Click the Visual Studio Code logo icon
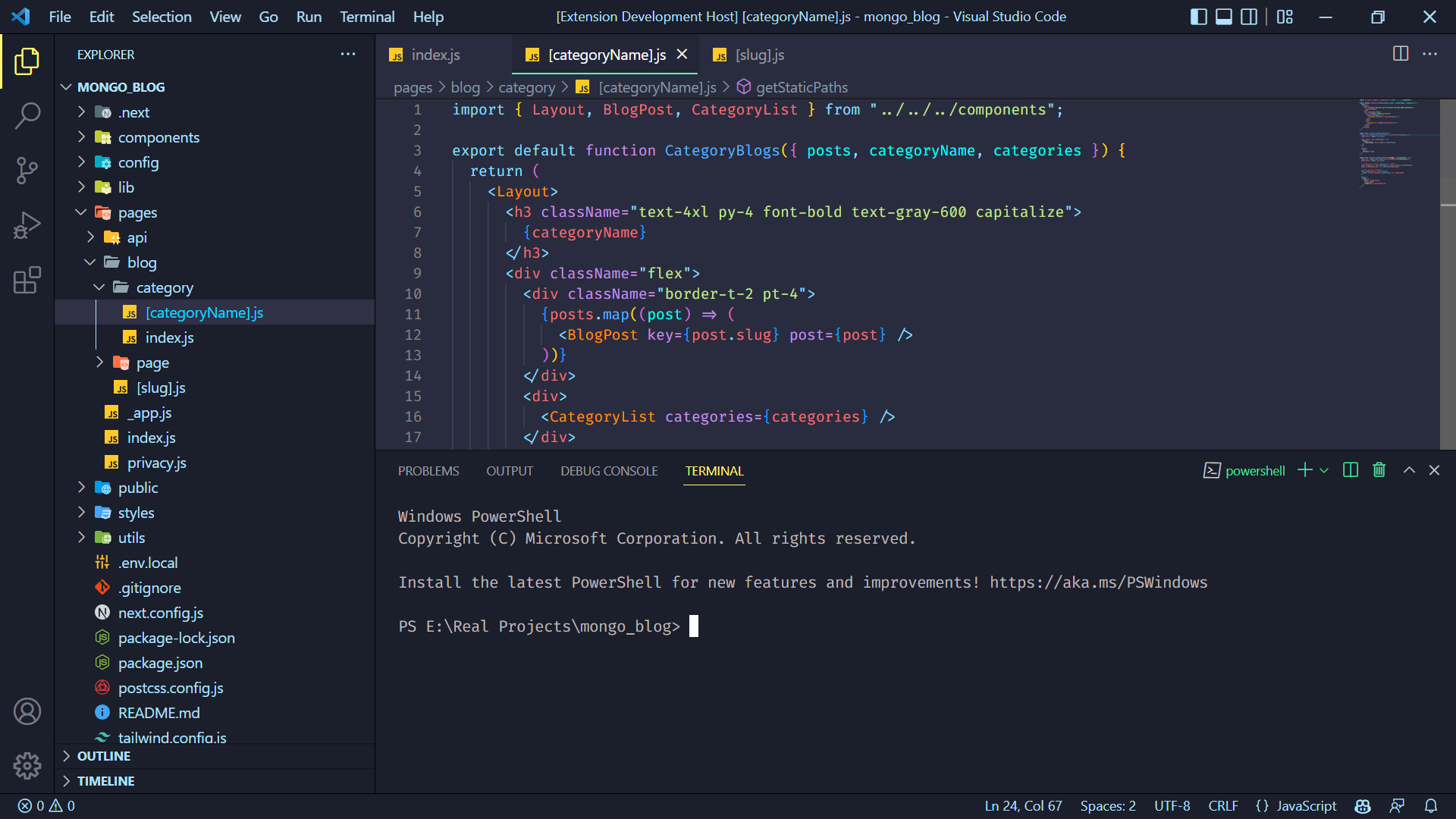Screen dimensions: 1456x819 click(21, 17)
